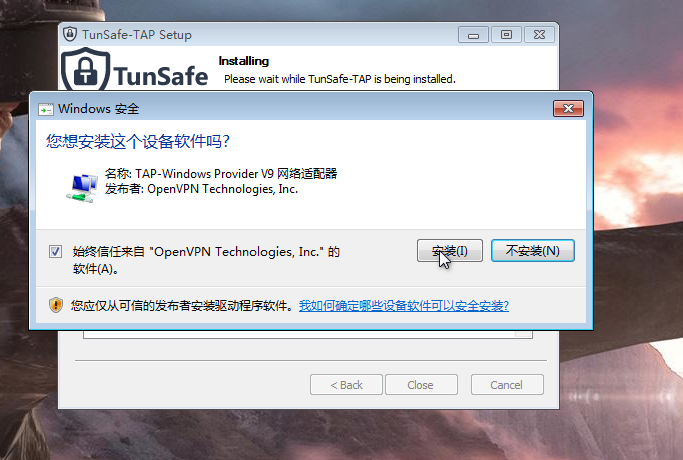Image resolution: width=683 pixels, height=460 pixels.
Task: Uncheck always trust OpenVPN Technologies checkbox
Action: coord(55,251)
